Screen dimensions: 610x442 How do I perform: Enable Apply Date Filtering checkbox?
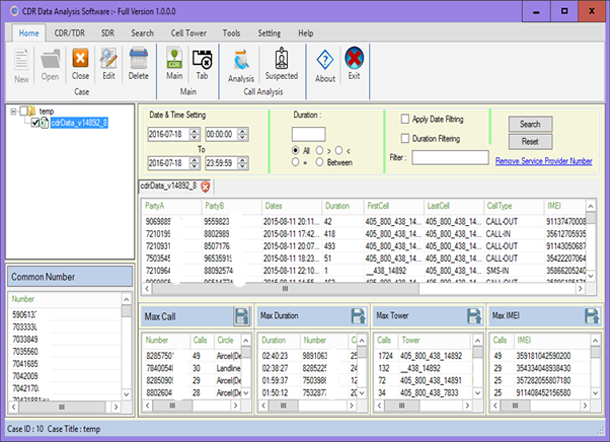(x=405, y=119)
